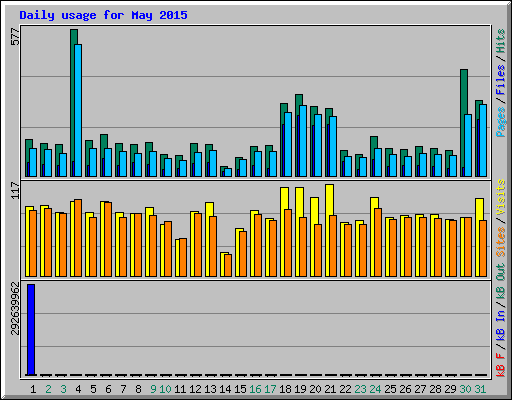Click the day '21' axis label

(330, 389)
